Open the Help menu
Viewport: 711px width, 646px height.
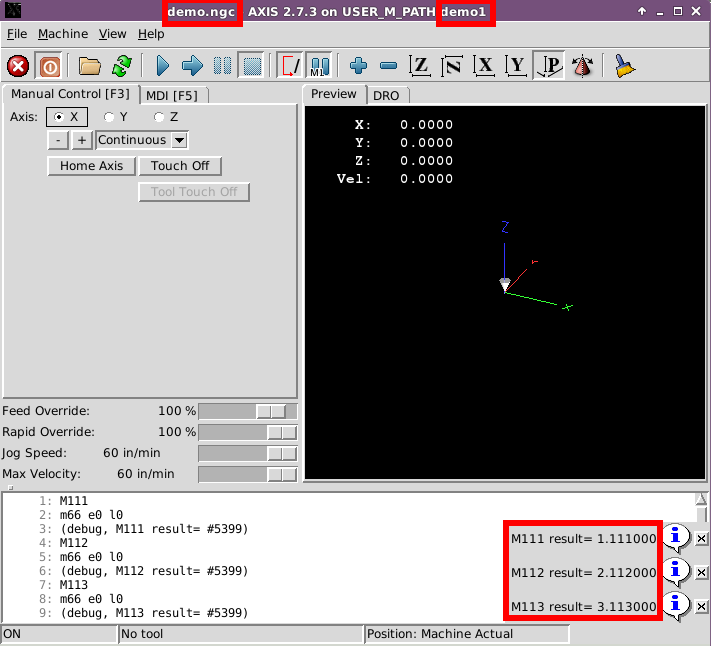coord(151,34)
